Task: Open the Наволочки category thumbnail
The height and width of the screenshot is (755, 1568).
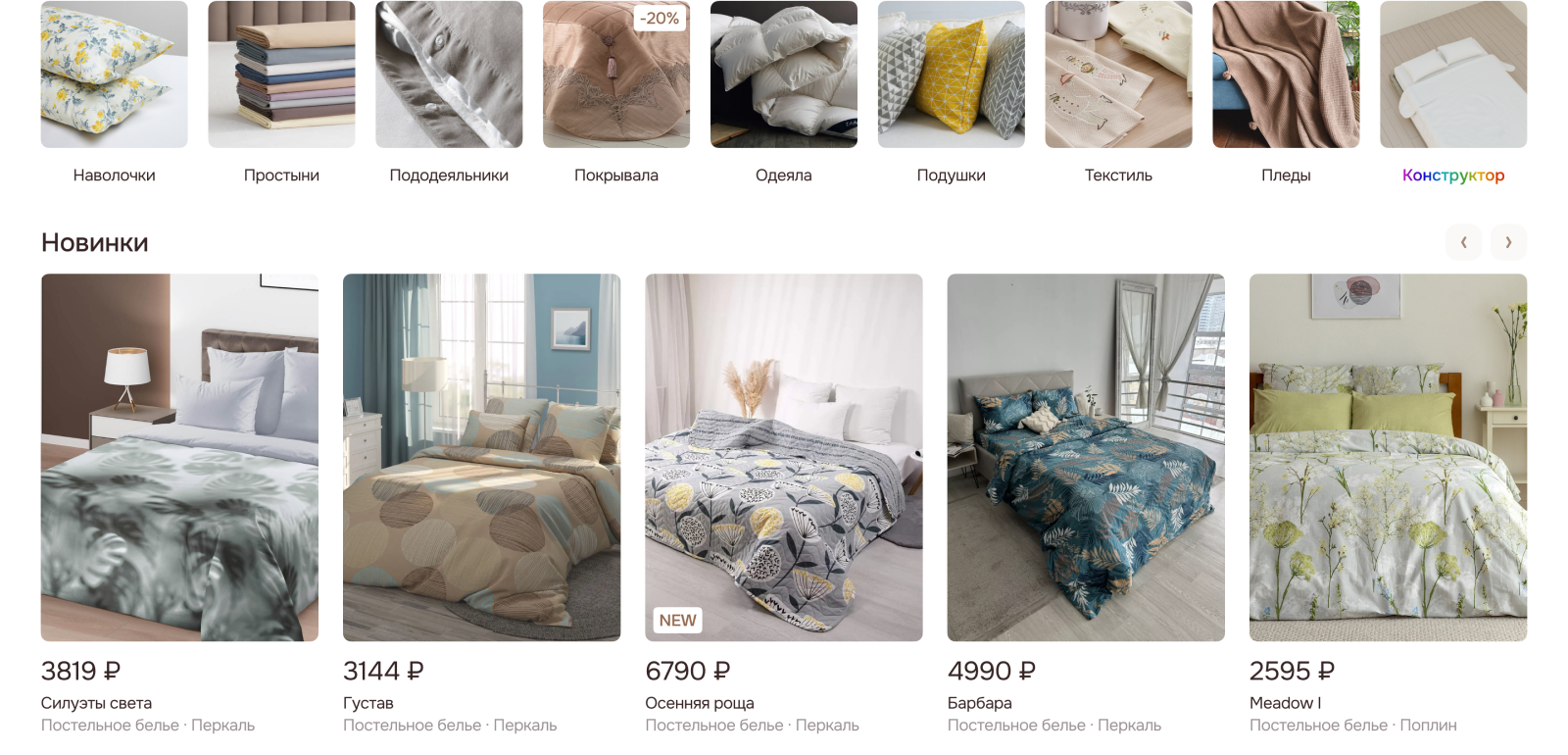Action: (114, 75)
